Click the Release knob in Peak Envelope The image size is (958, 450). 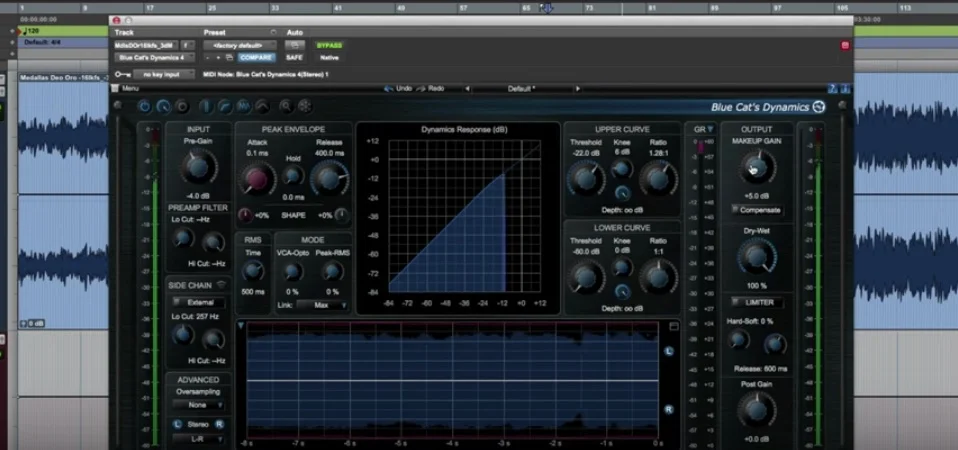click(x=329, y=178)
